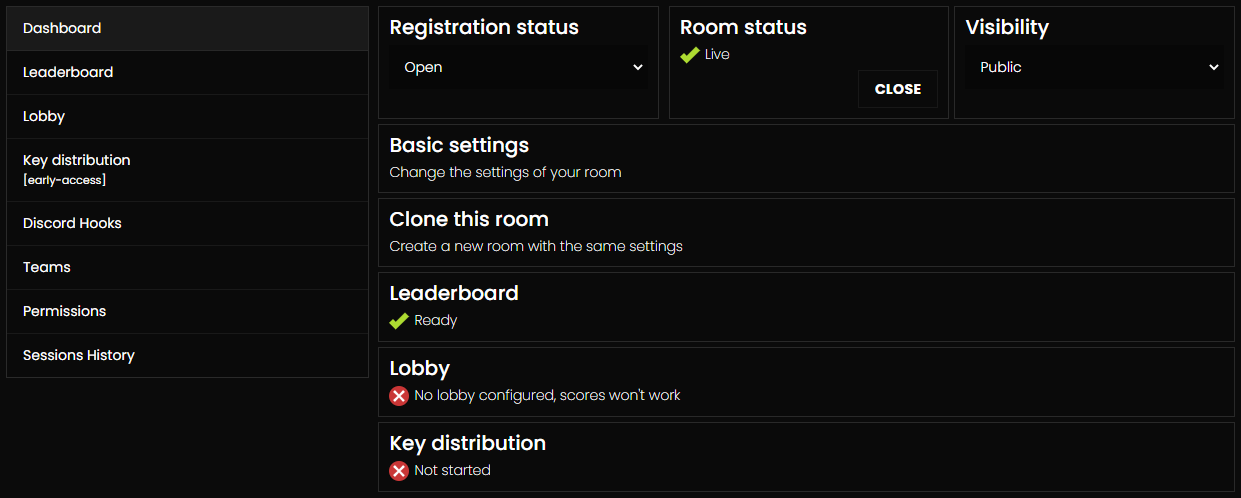Select Discord Hooks in the sidebar

187,224
